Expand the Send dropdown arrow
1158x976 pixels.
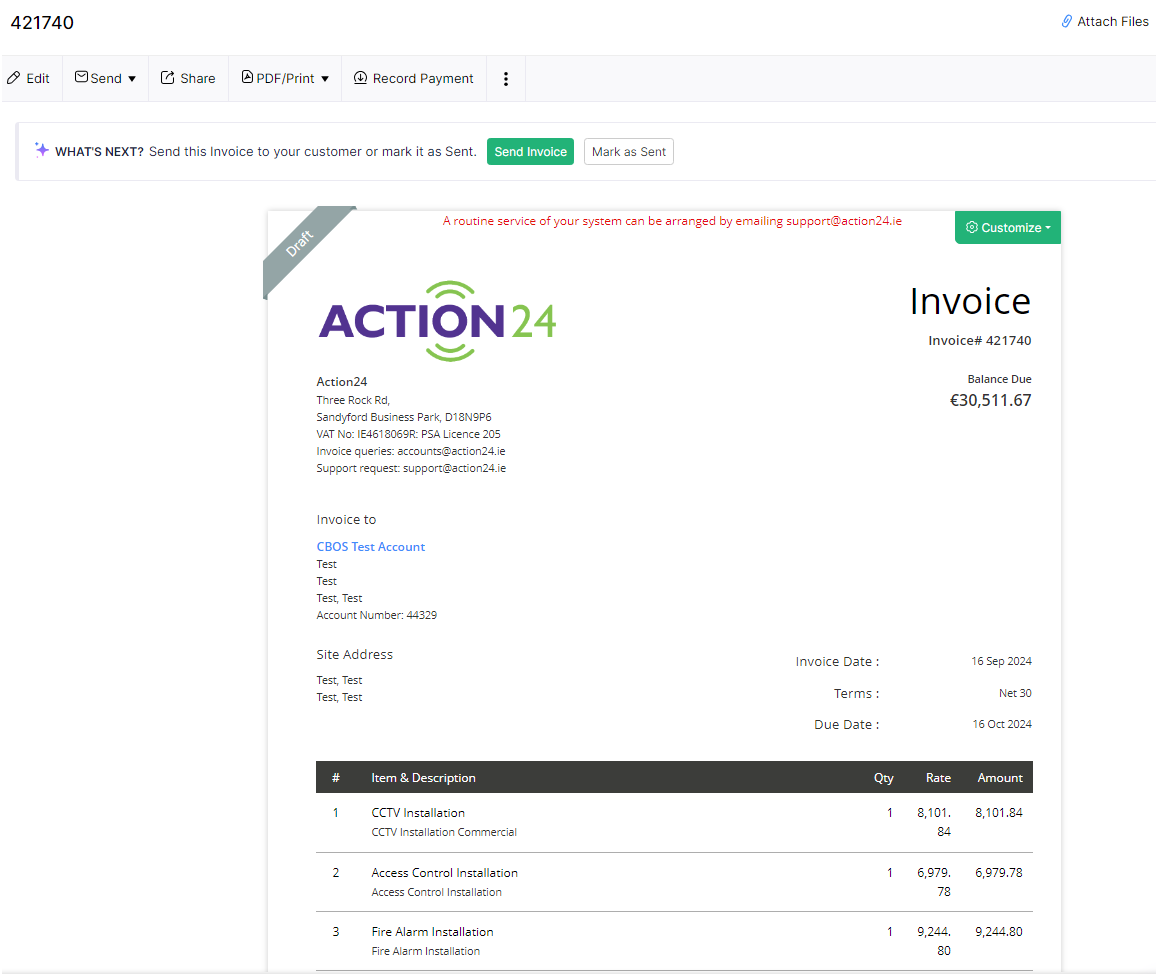point(132,79)
